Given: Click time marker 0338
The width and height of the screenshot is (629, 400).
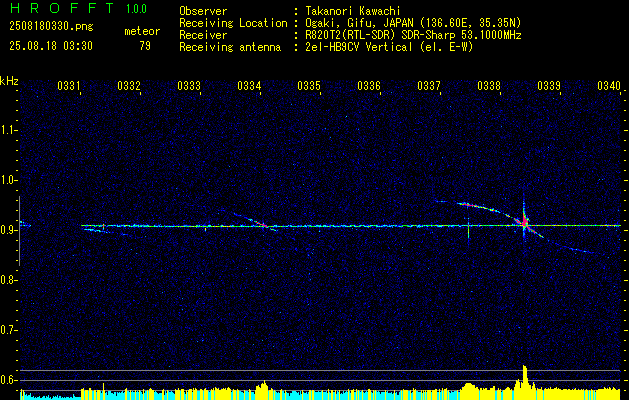Looking at the screenshot, I should tap(489, 85).
